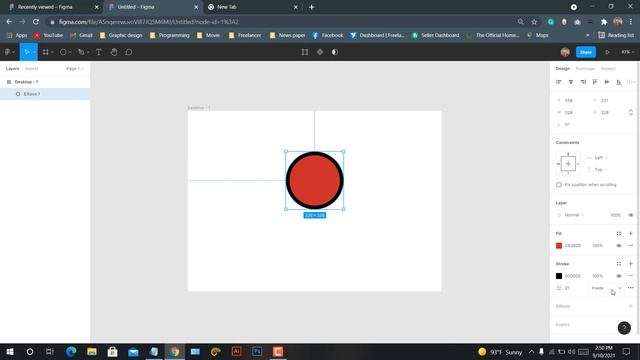Open horizontal constraint Left dropdown

tap(600, 158)
